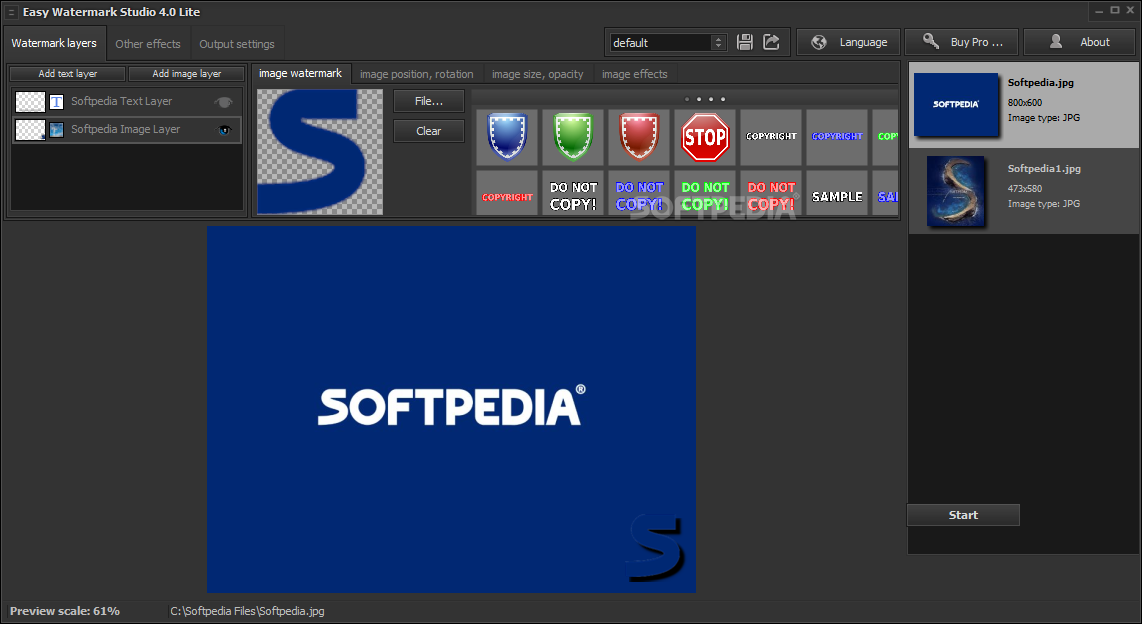Click the export preset arrow icon
The height and width of the screenshot is (624, 1142).
pyautogui.click(x=771, y=42)
